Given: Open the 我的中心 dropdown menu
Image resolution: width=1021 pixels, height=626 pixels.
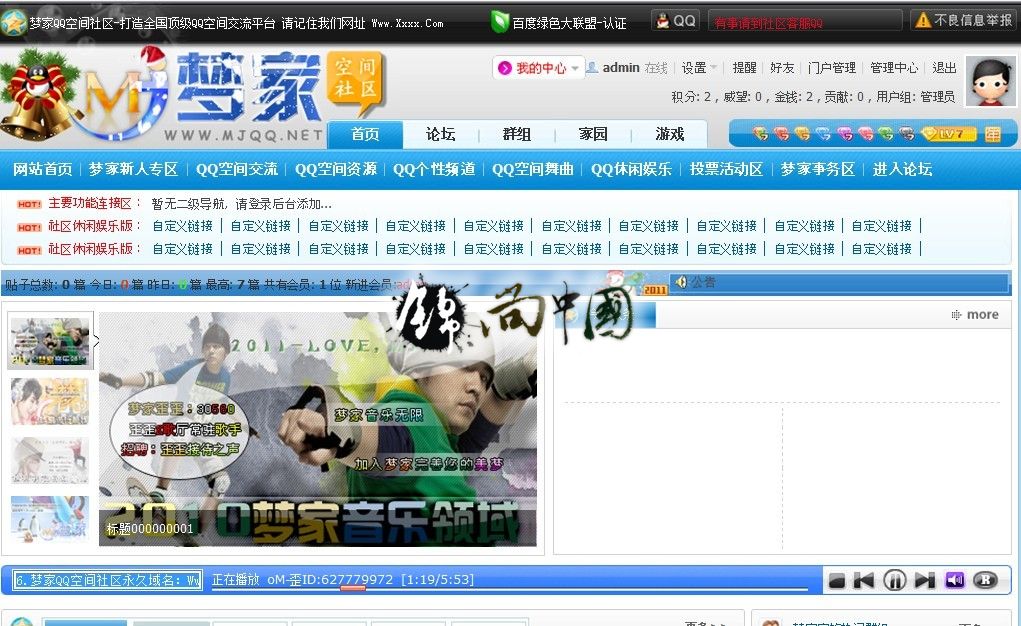Looking at the screenshot, I should pos(538,68).
